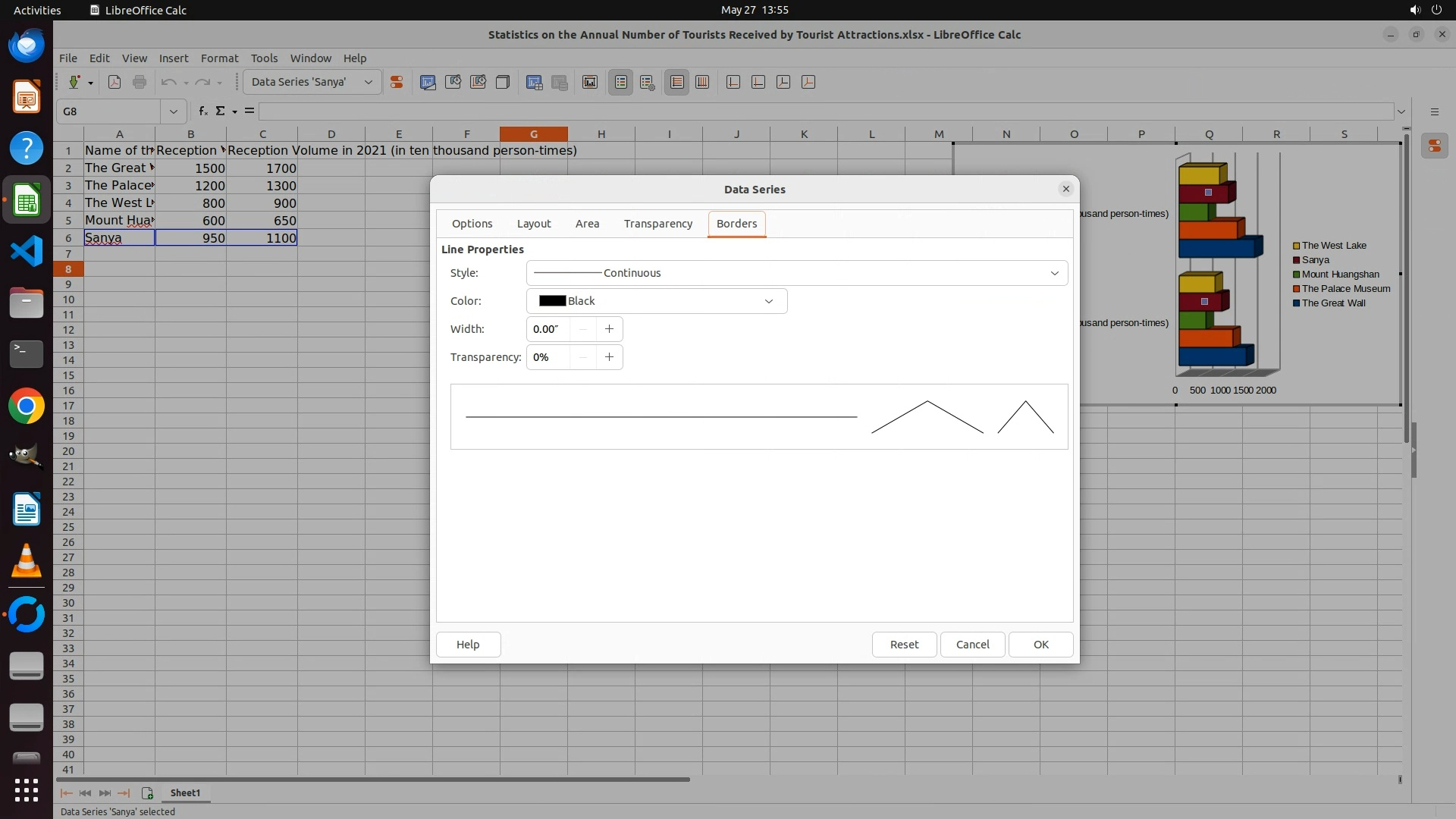Switch to the Transparency tab
Image resolution: width=1456 pixels, height=819 pixels.
657,224
